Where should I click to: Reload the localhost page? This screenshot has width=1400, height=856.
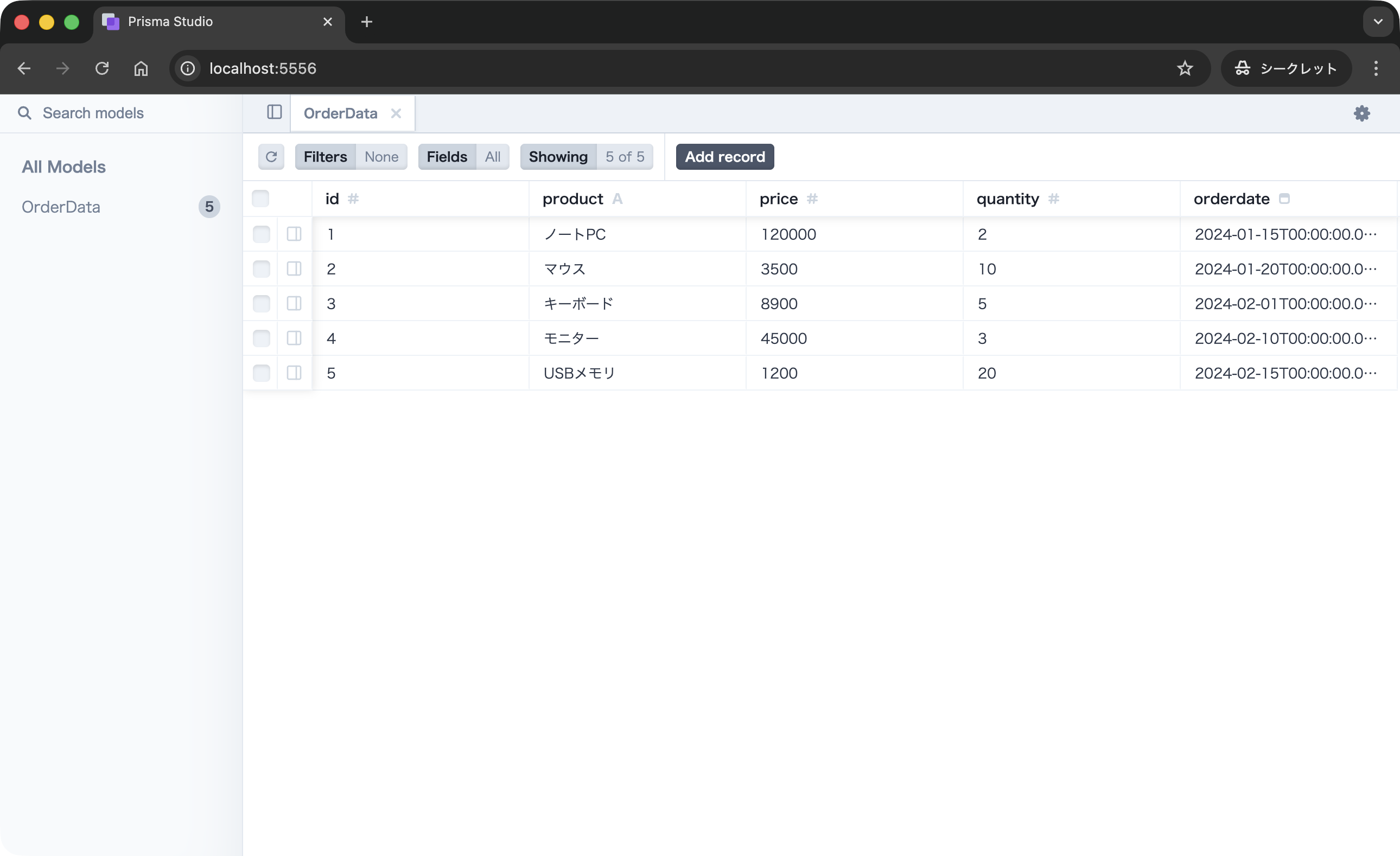(101, 68)
